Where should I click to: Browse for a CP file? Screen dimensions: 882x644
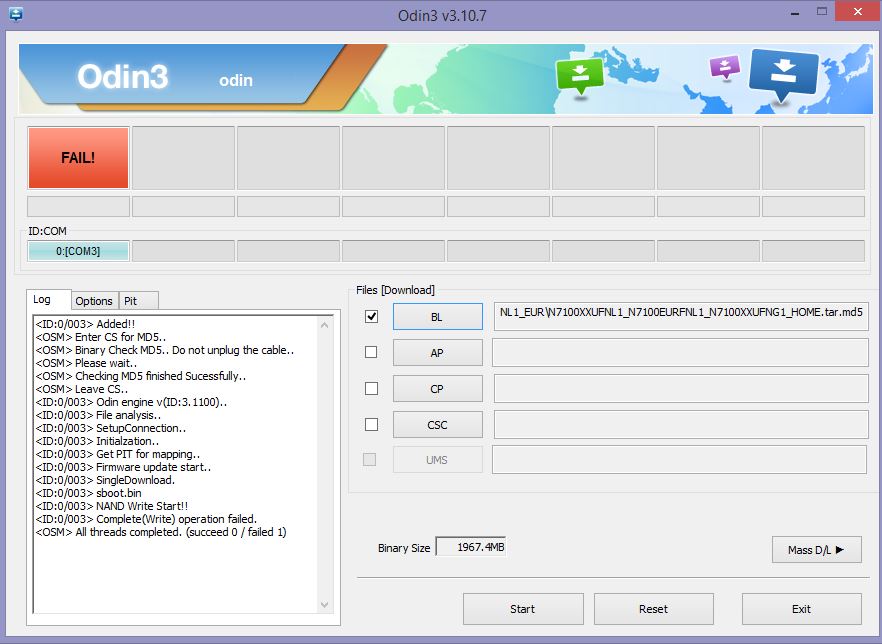(x=437, y=389)
